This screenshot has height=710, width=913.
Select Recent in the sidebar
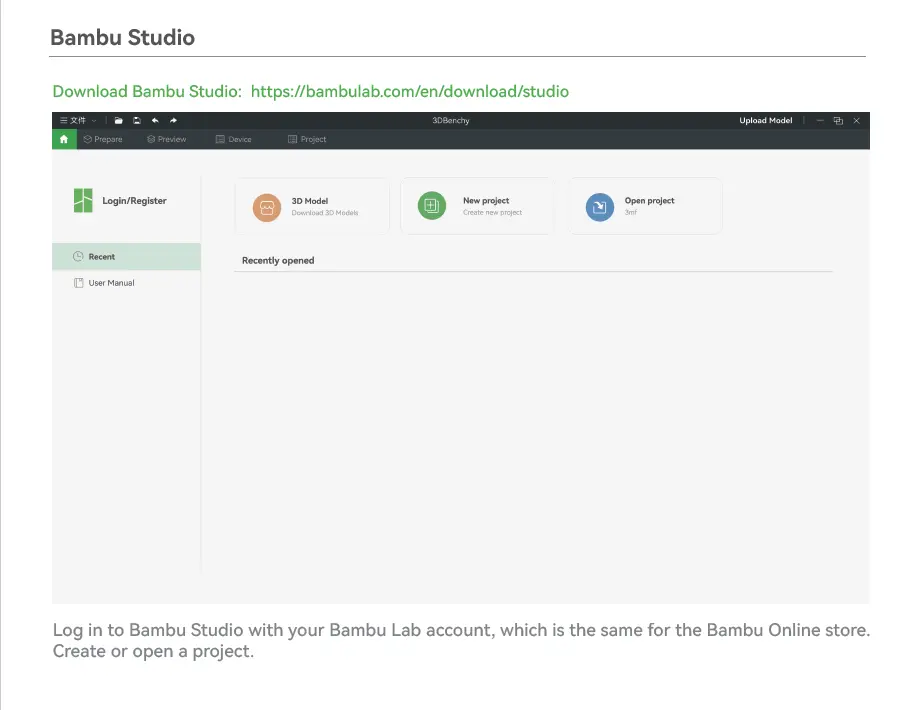click(x=126, y=257)
